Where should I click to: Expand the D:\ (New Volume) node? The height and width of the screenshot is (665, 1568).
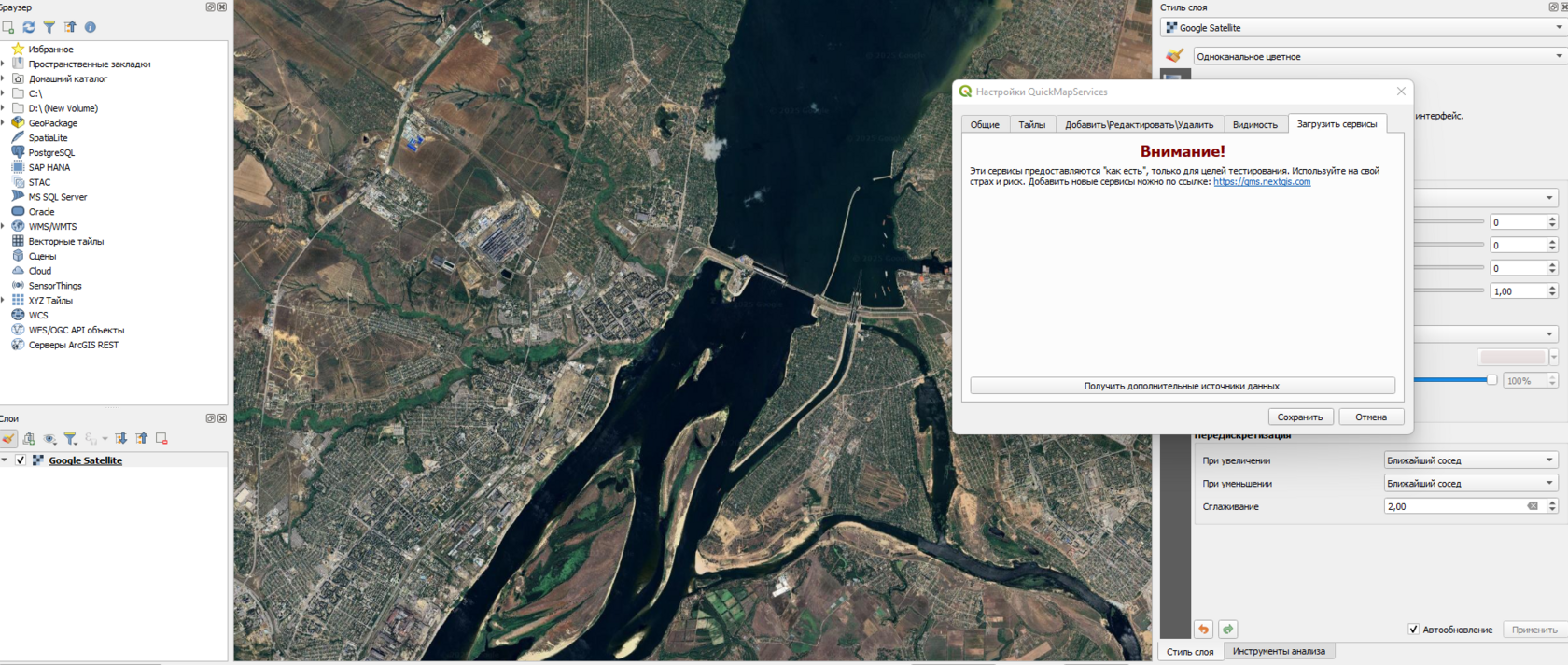click(3, 108)
